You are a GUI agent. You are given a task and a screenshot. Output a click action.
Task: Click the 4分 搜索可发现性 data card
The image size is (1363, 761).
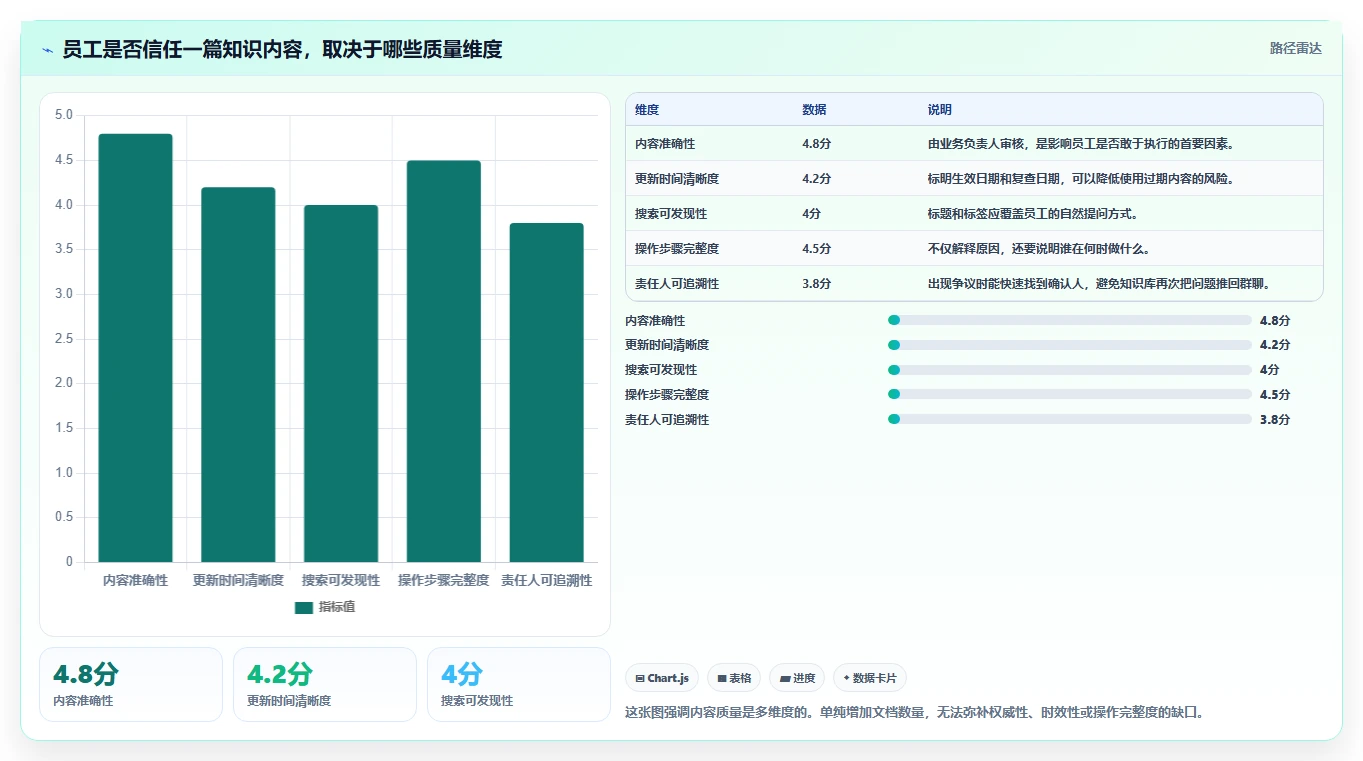tap(519, 684)
